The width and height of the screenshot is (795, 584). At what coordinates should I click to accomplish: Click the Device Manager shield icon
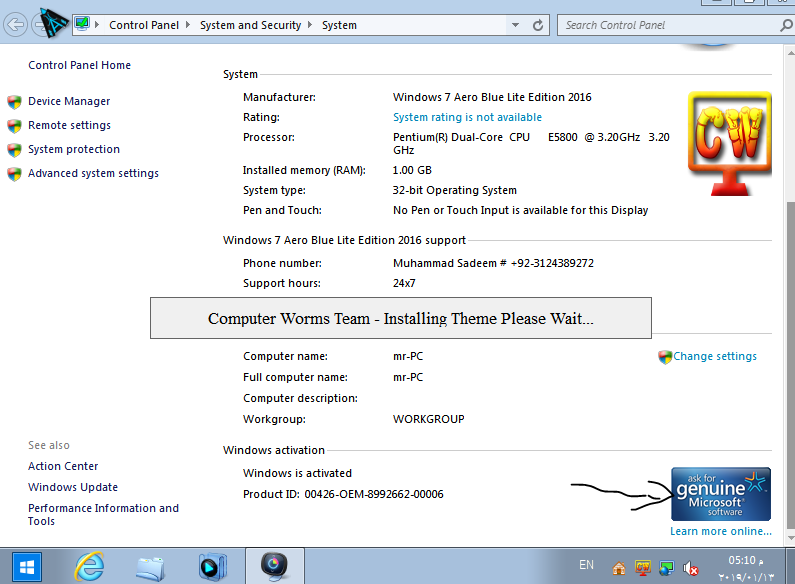point(14,102)
